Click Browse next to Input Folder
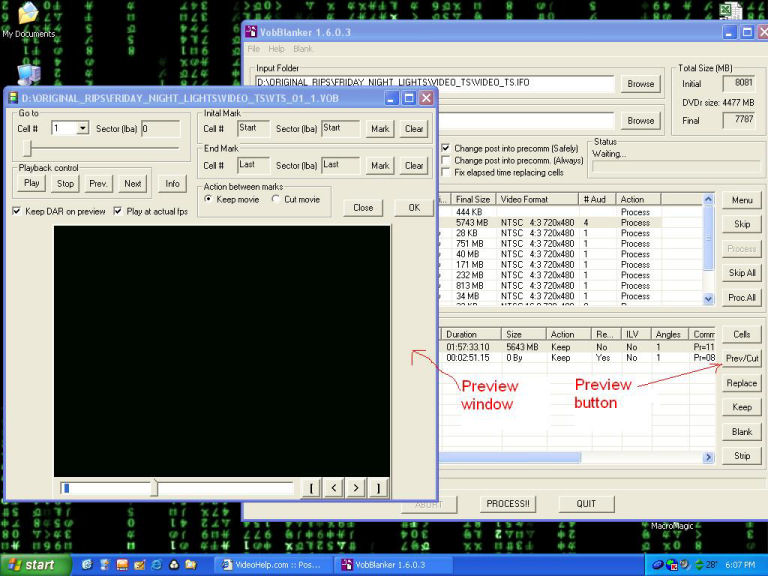Screen dimensions: 768x576 coord(641,84)
